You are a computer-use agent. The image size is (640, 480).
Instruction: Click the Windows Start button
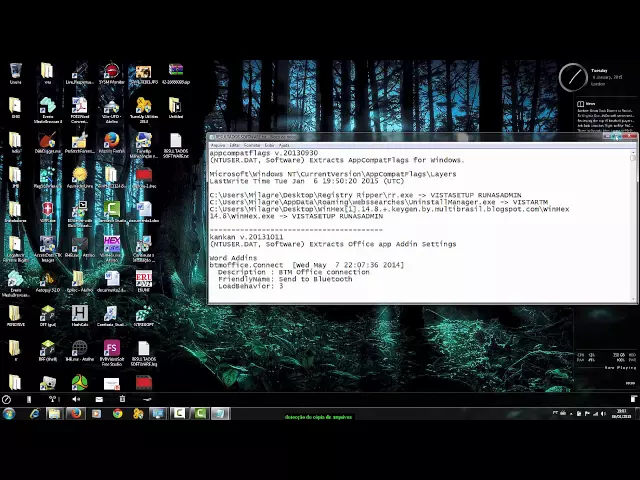(9, 413)
